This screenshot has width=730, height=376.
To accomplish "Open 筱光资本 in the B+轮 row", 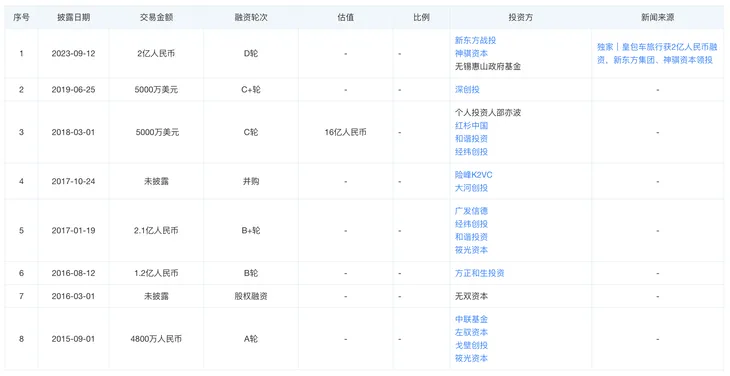I will coord(471,250).
